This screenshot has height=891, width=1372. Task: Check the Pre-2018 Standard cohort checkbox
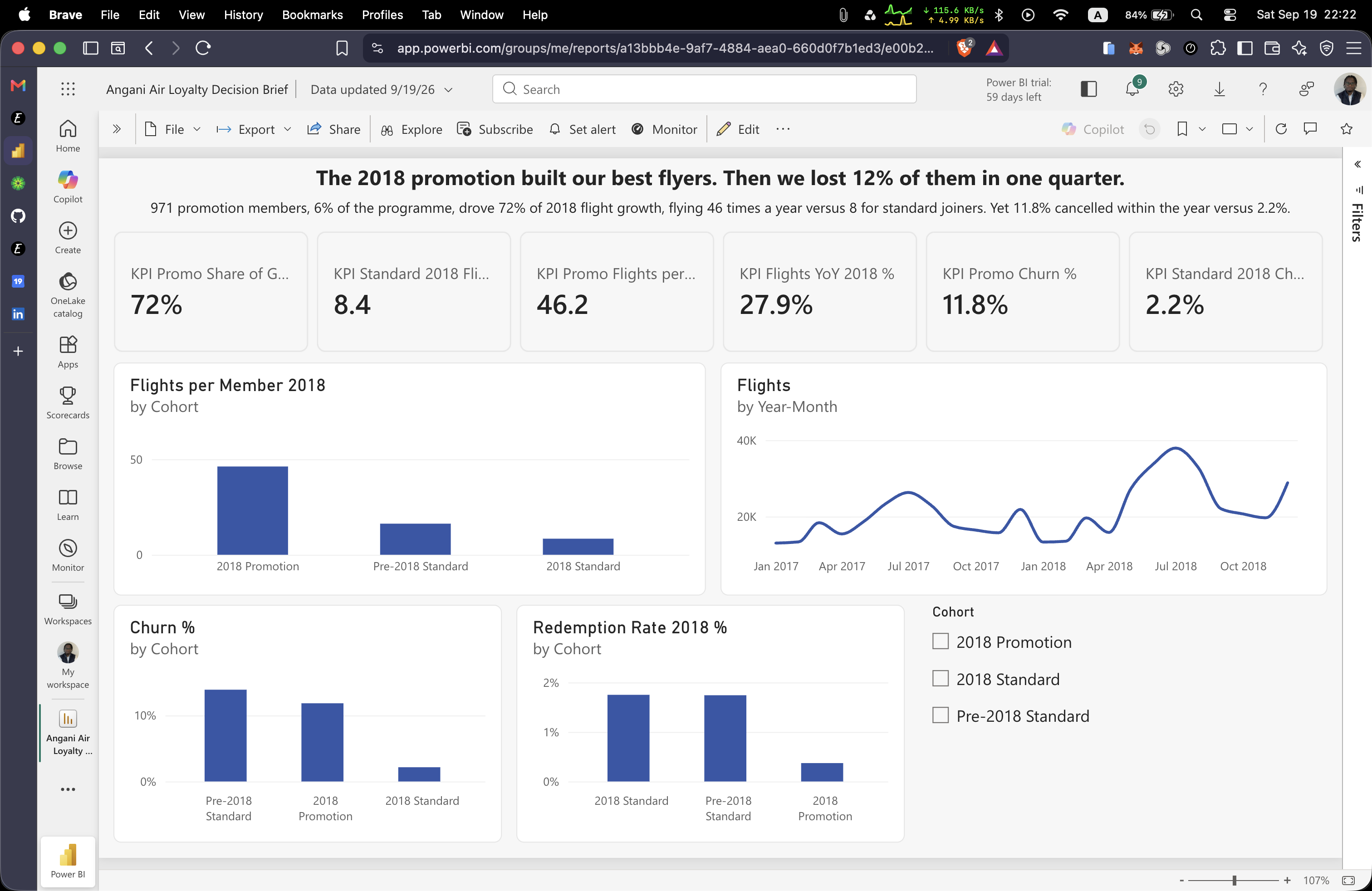pos(940,715)
